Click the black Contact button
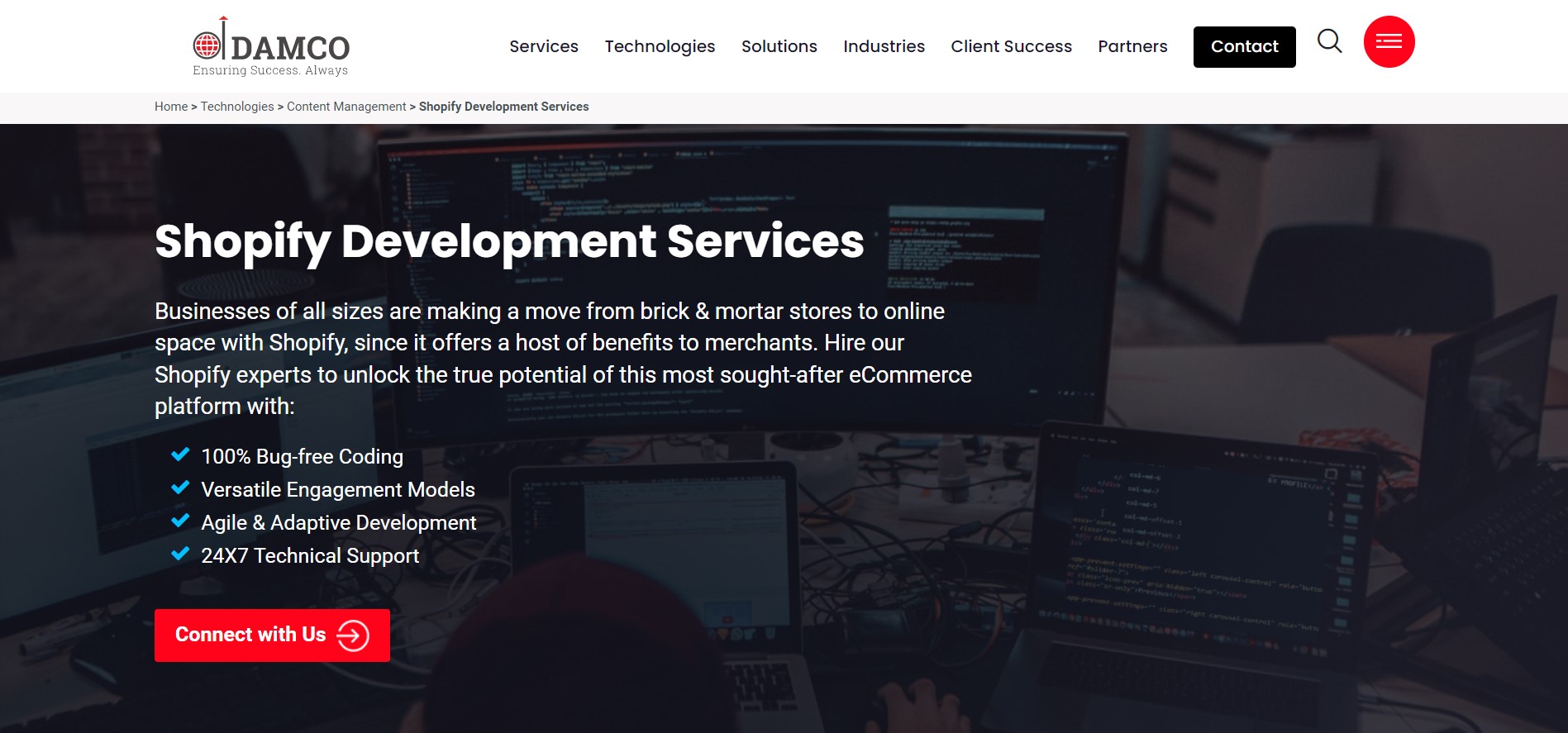 [1244, 47]
